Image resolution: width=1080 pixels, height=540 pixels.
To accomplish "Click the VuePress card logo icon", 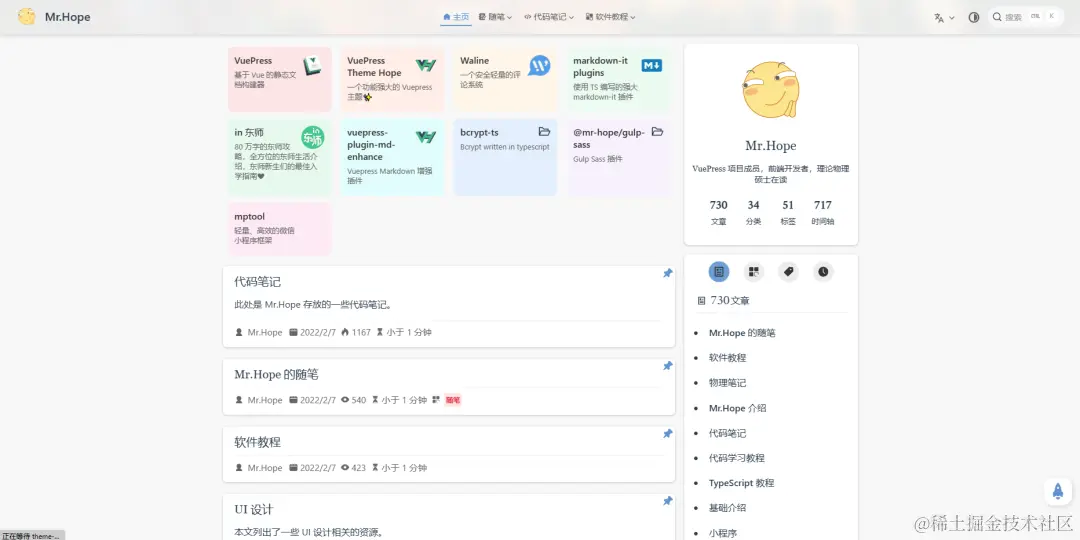I will [x=313, y=65].
